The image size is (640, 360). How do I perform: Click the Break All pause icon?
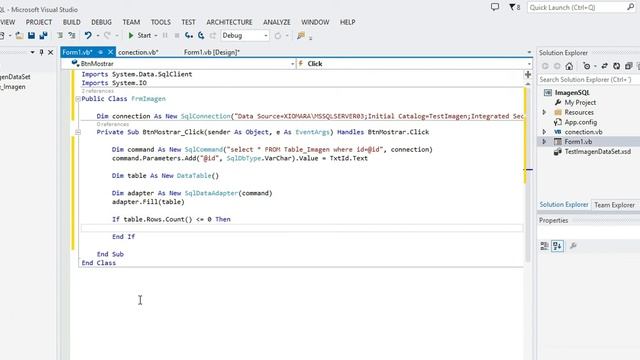click(x=165, y=36)
